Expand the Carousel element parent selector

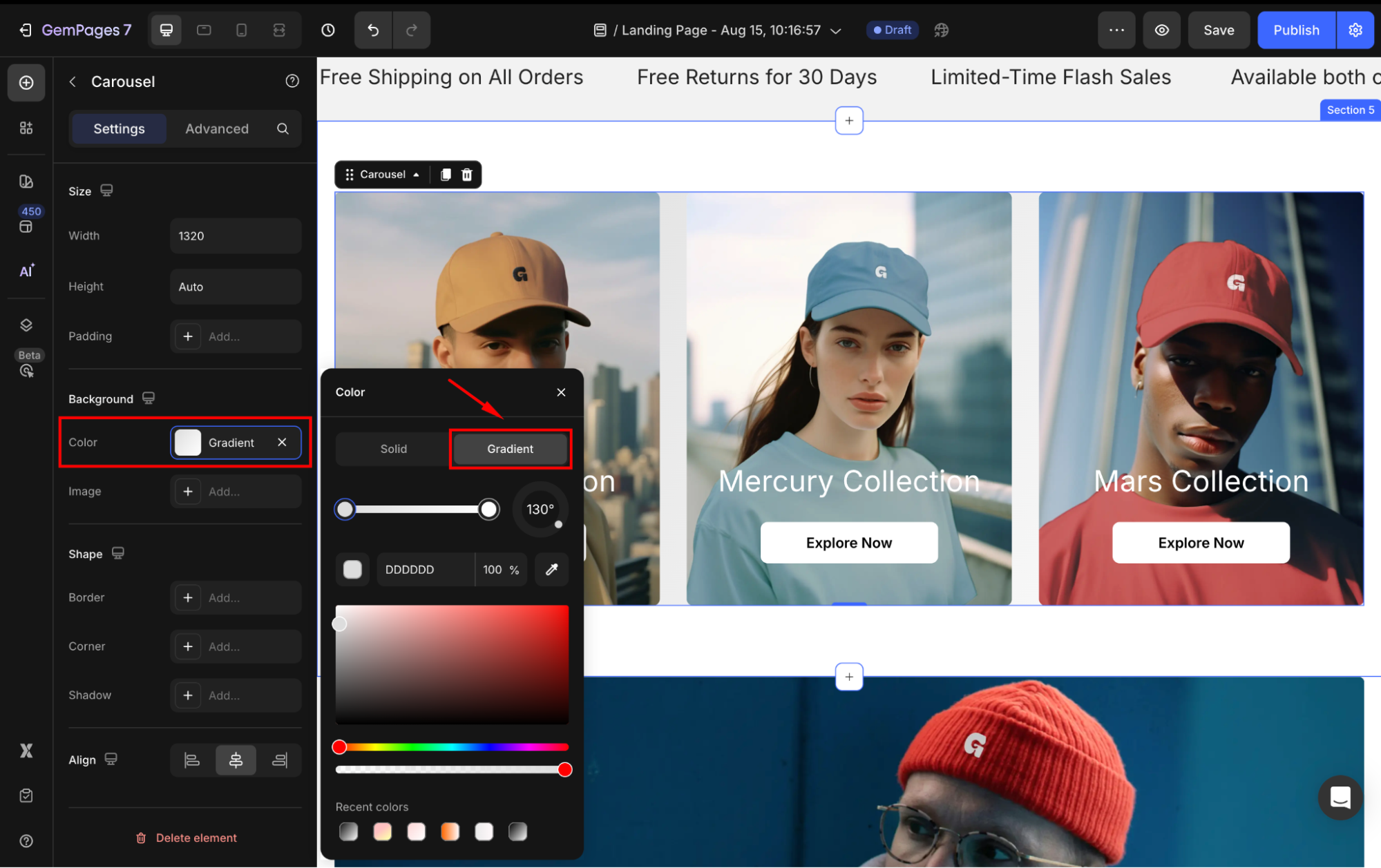pos(416,175)
